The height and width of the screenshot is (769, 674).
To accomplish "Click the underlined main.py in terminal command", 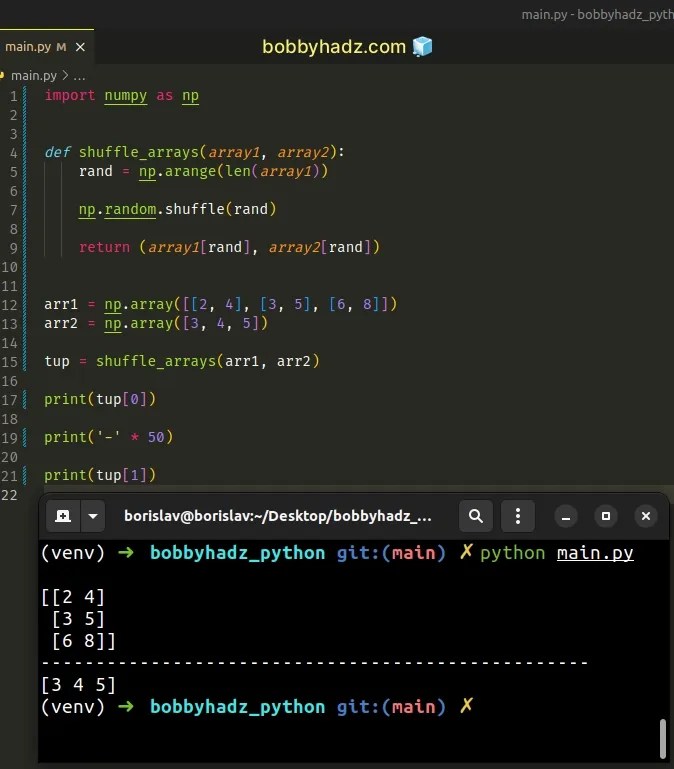I will point(595,553).
